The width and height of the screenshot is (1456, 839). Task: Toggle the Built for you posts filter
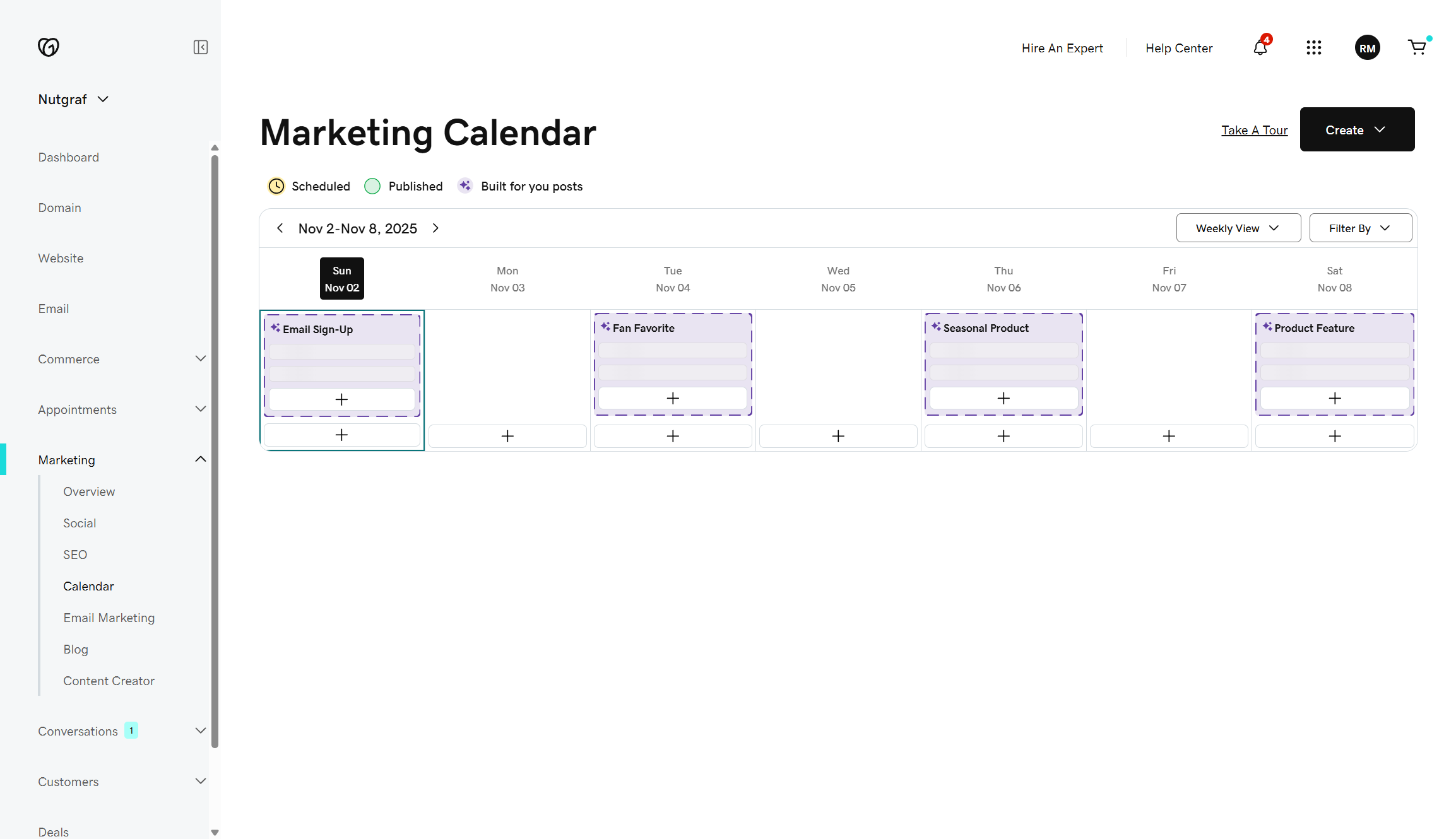520,185
